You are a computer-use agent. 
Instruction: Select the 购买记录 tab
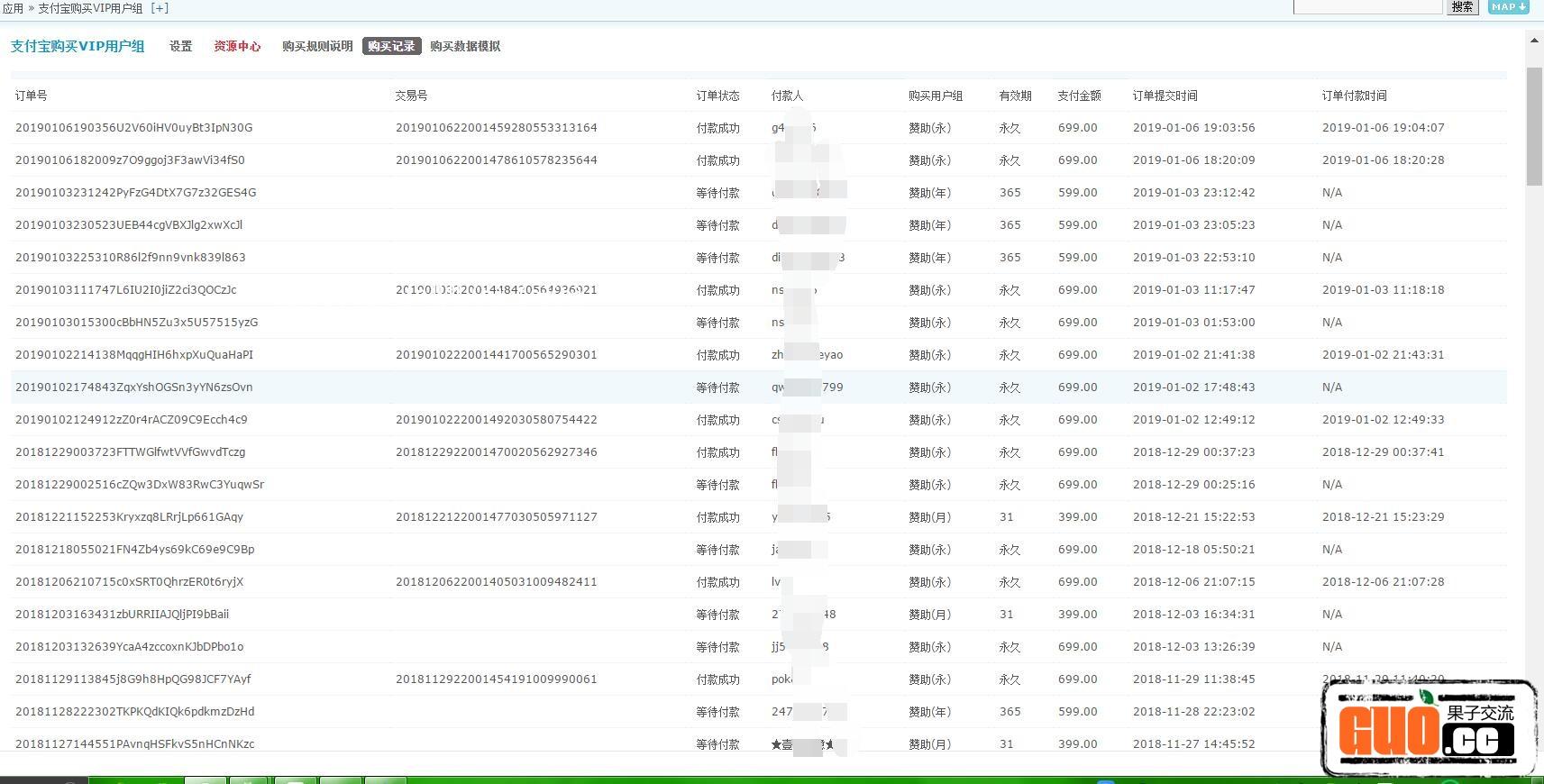[391, 46]
